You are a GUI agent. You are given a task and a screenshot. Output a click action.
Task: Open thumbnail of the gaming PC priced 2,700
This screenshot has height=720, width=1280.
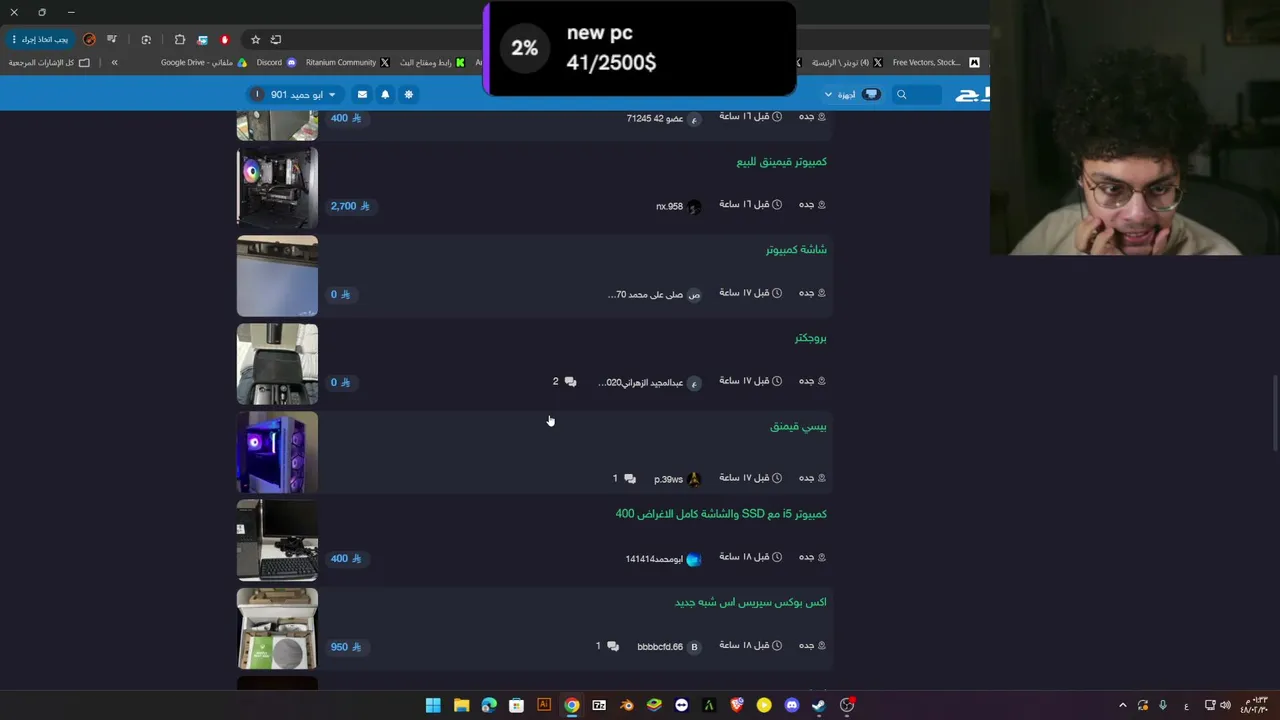pyautogui.click(x=277, y=188)
